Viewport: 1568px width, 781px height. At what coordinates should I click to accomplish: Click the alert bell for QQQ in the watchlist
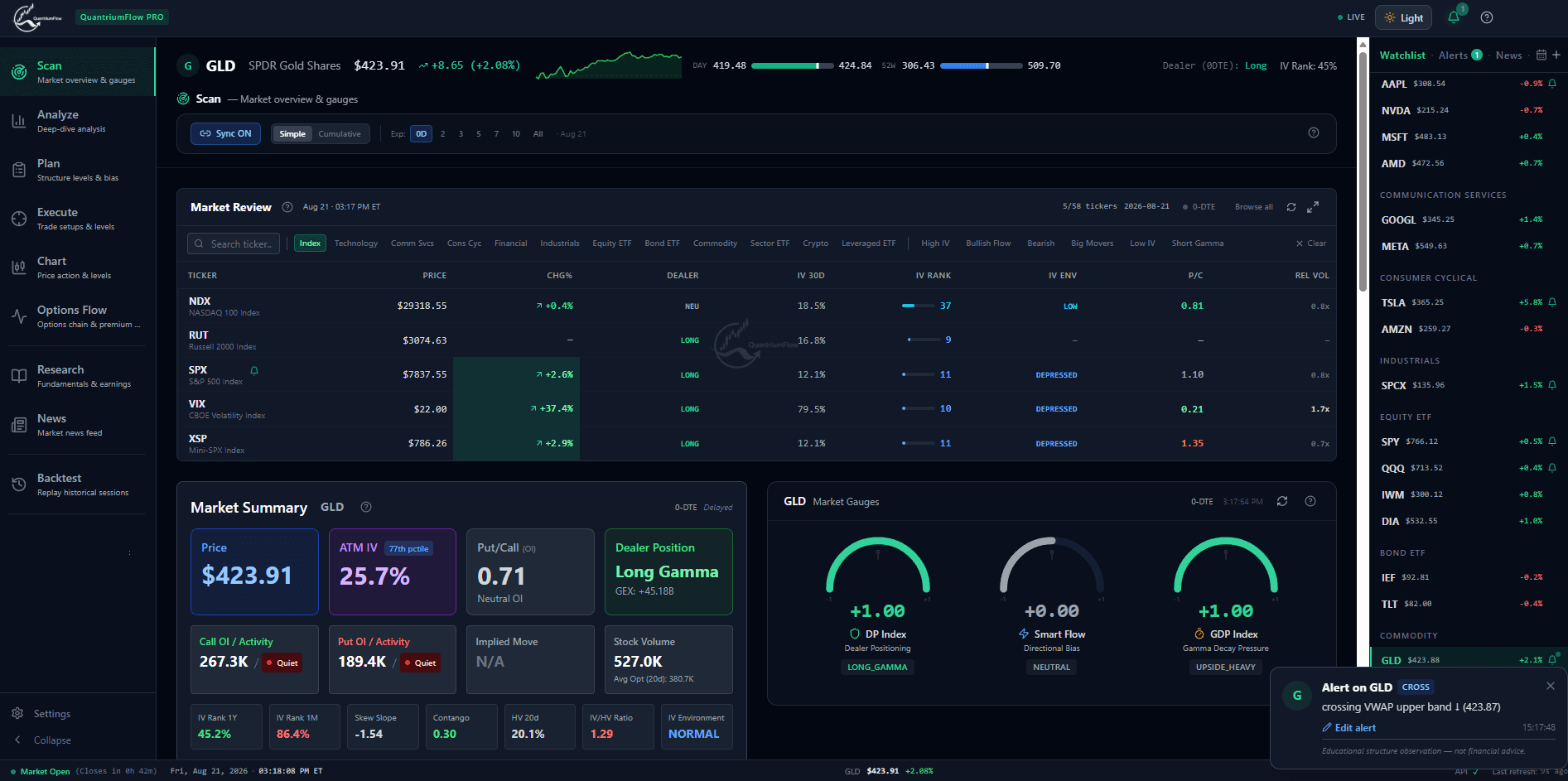1552,468
